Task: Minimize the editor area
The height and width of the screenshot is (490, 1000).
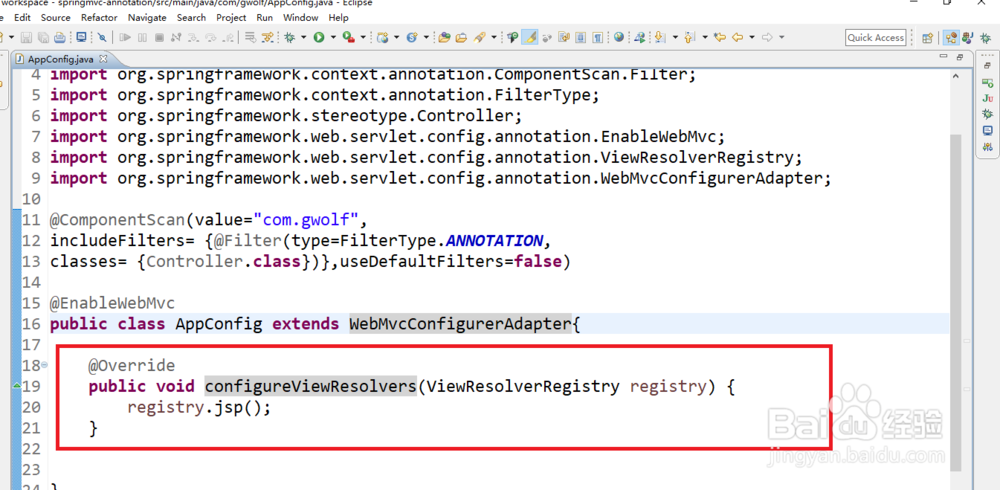Action: (944, 57)
